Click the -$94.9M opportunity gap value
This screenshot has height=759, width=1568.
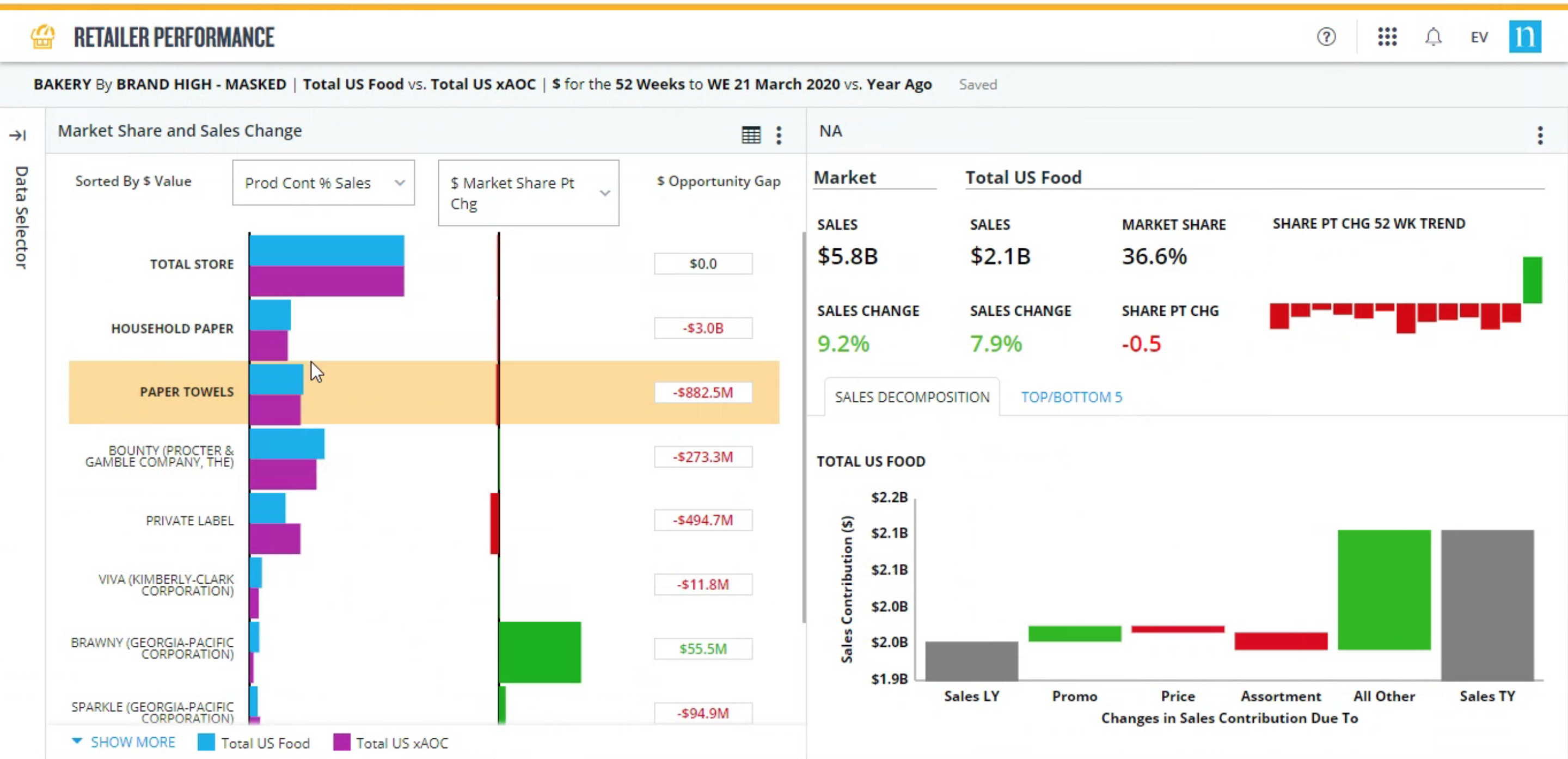click(703, 713)
